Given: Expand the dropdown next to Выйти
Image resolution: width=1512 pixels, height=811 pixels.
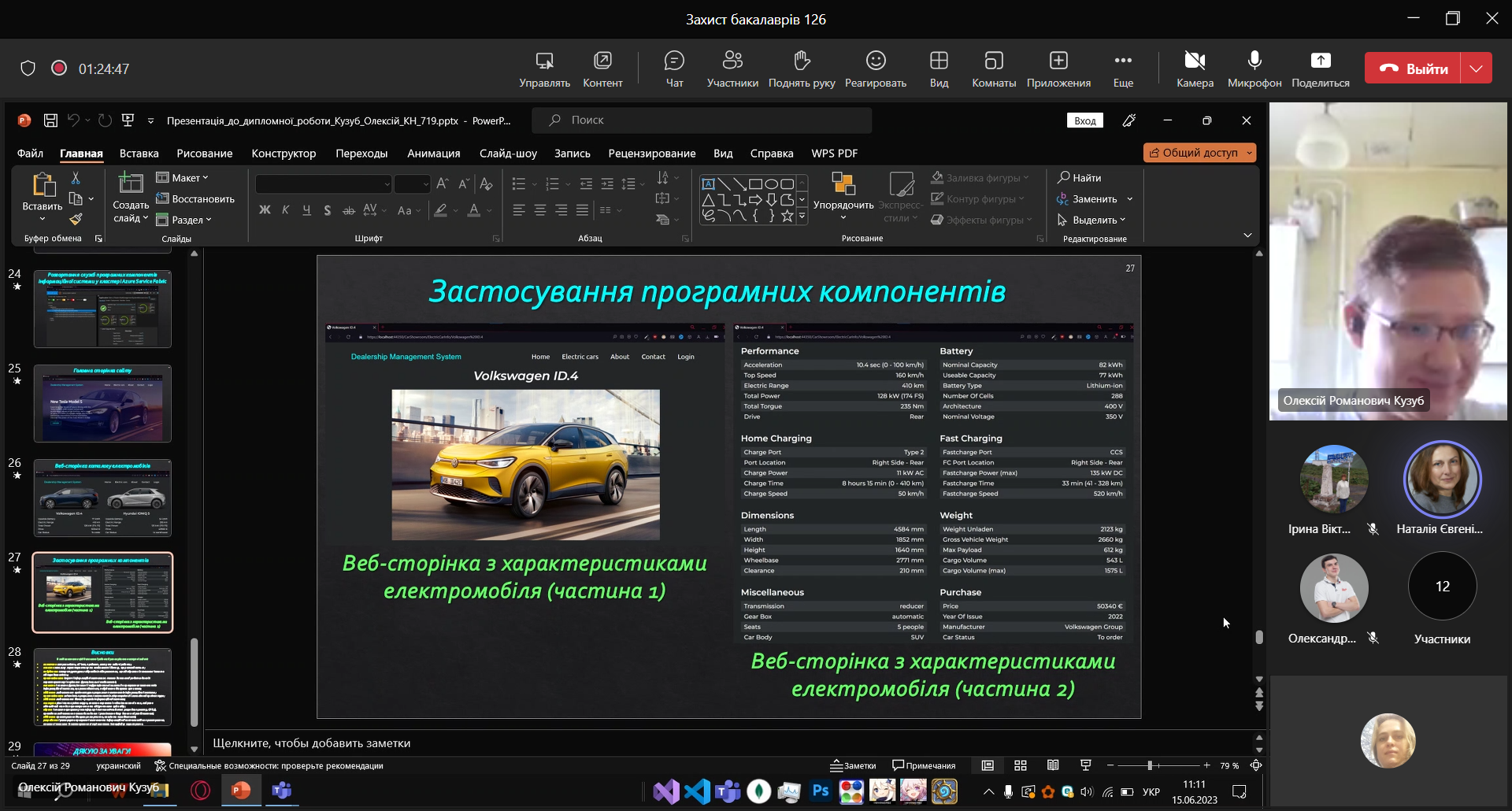Looking at the screenshot, I should (1476, 69).
